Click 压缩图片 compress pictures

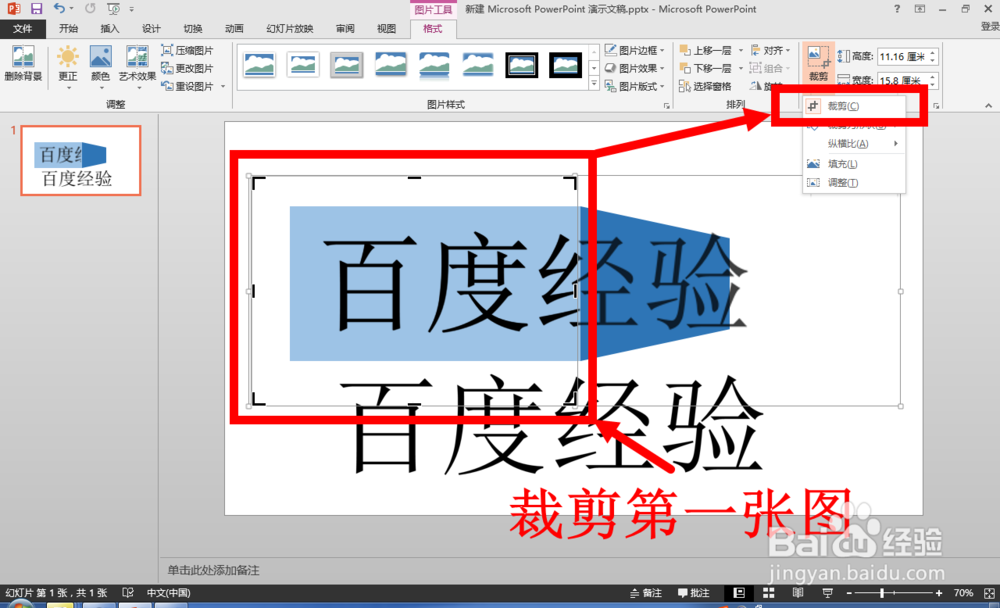[188, 50]
